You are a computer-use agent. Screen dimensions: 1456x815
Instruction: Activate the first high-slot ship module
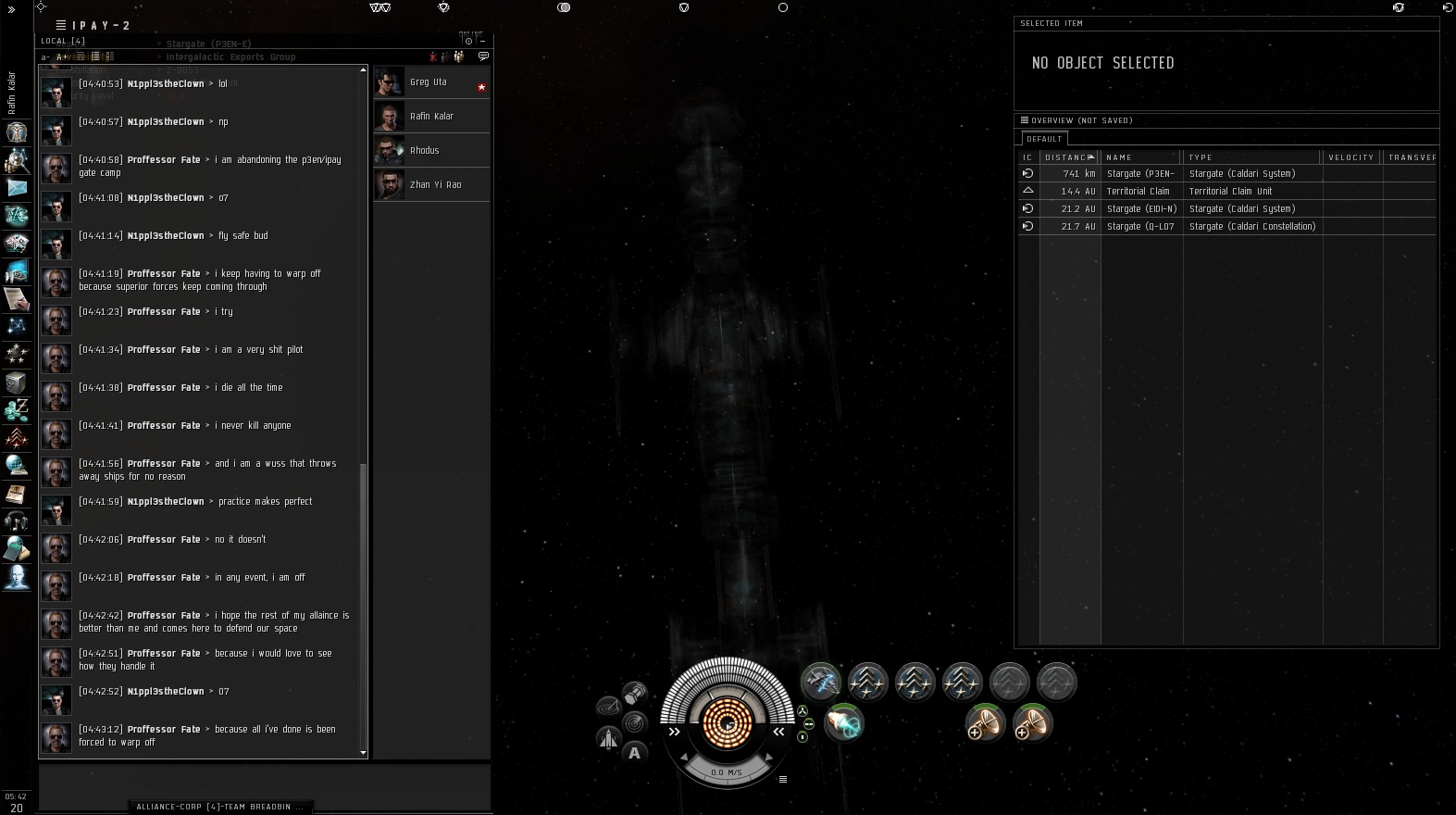click(x=821, y=683)
